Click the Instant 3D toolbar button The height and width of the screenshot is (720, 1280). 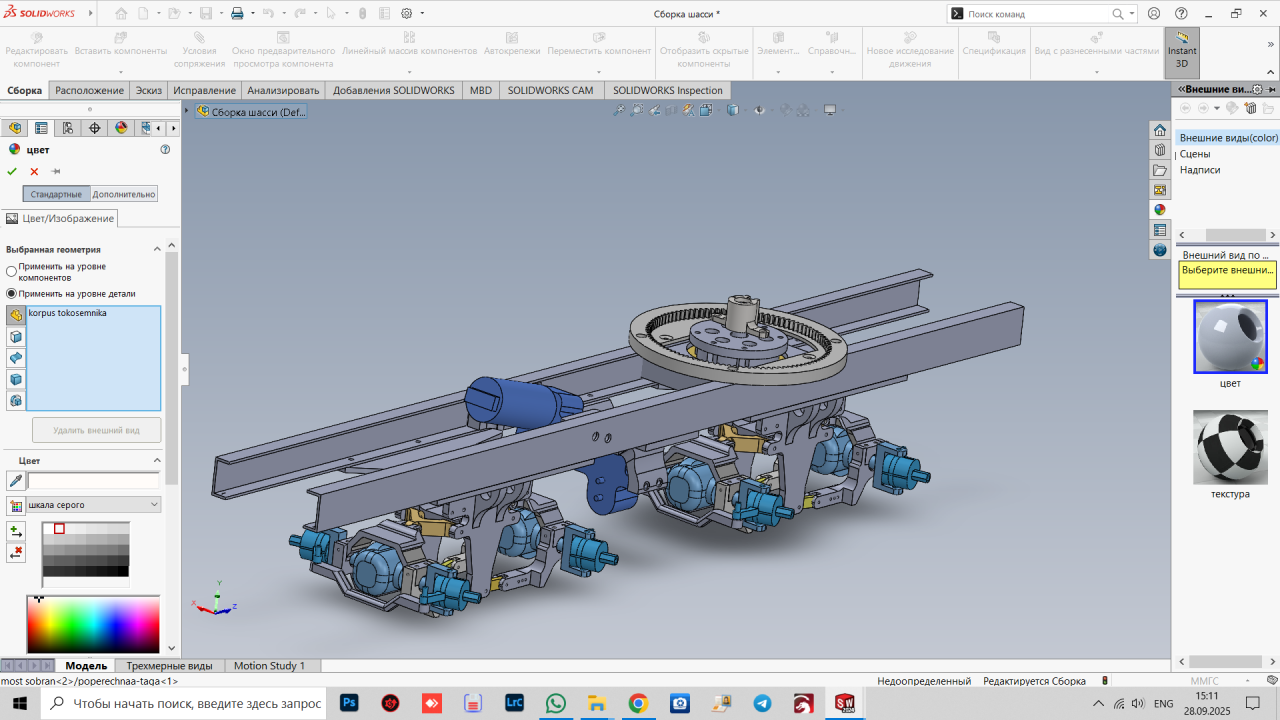point(1182,52)
